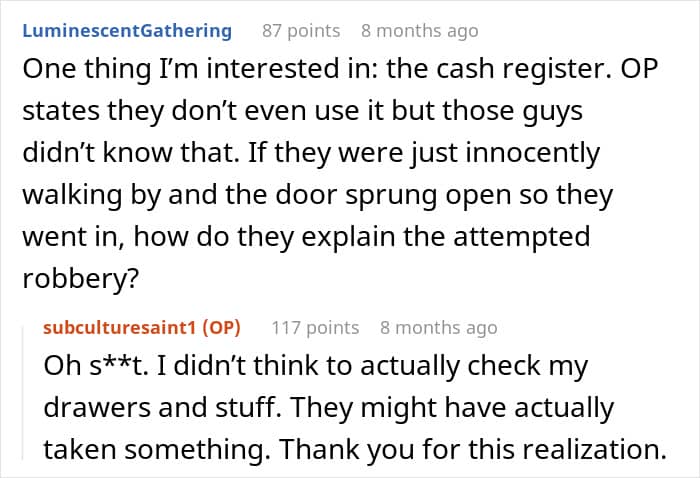Open OP reply's 8 months ago timestamp
The height and width of the screenshot is (478, 700).
[438, 328]
